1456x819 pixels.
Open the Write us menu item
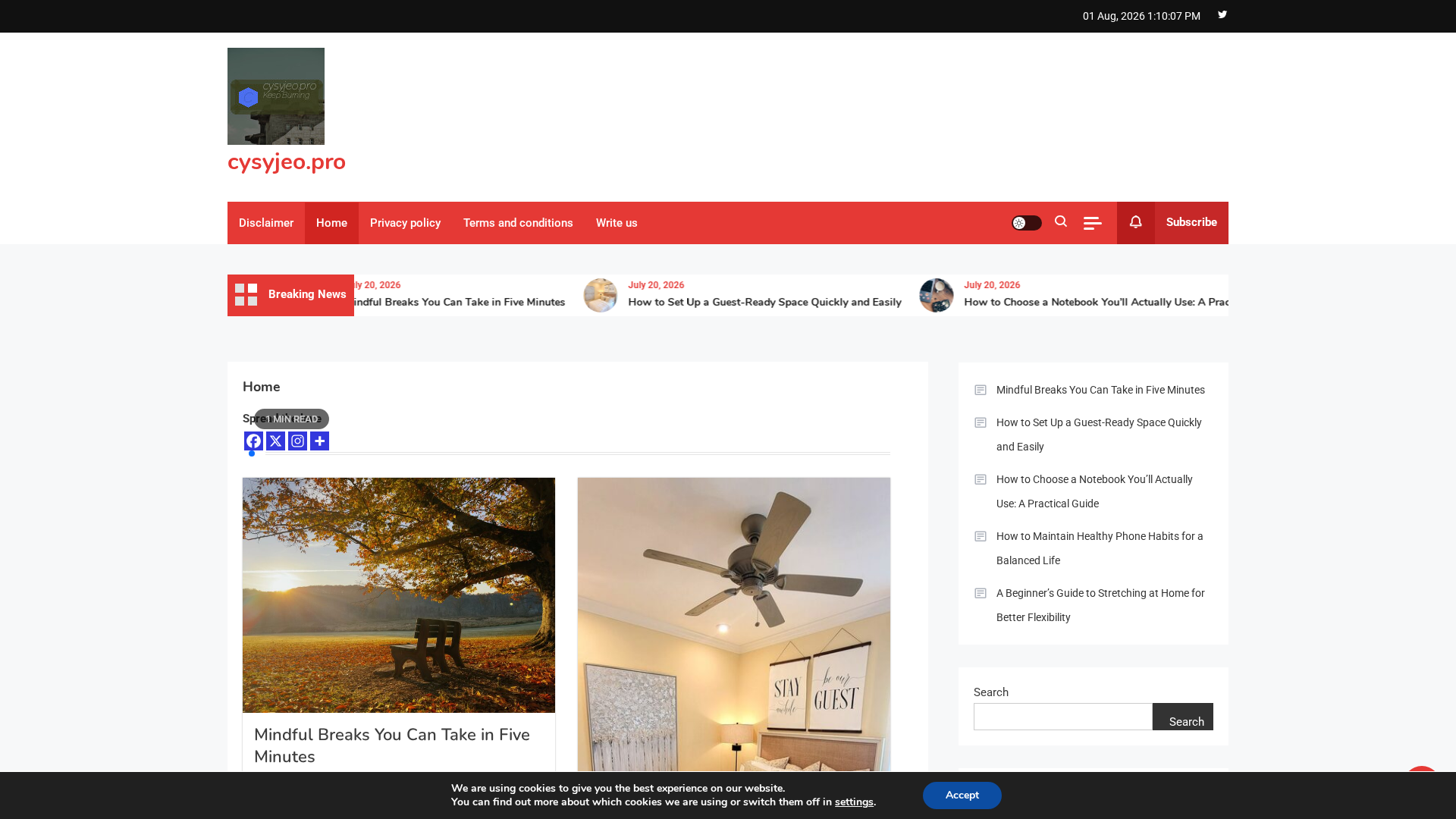coord(617,223)
